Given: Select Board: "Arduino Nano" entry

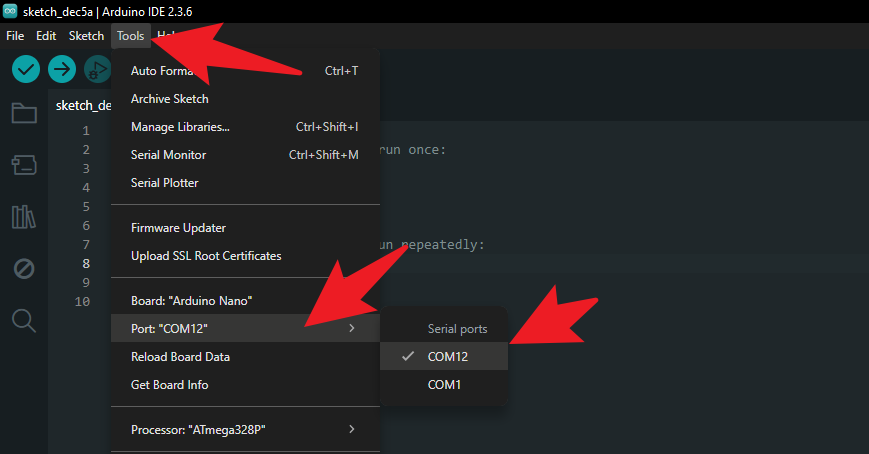Looking at the screenshot, I should [246, 301].
